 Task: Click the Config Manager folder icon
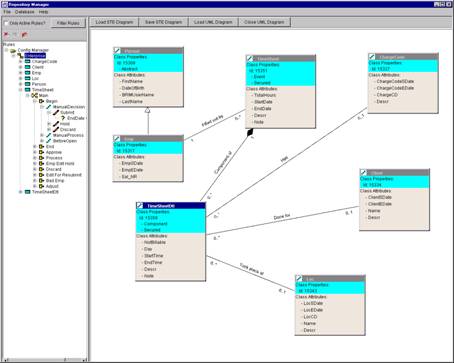click(13, 50)
